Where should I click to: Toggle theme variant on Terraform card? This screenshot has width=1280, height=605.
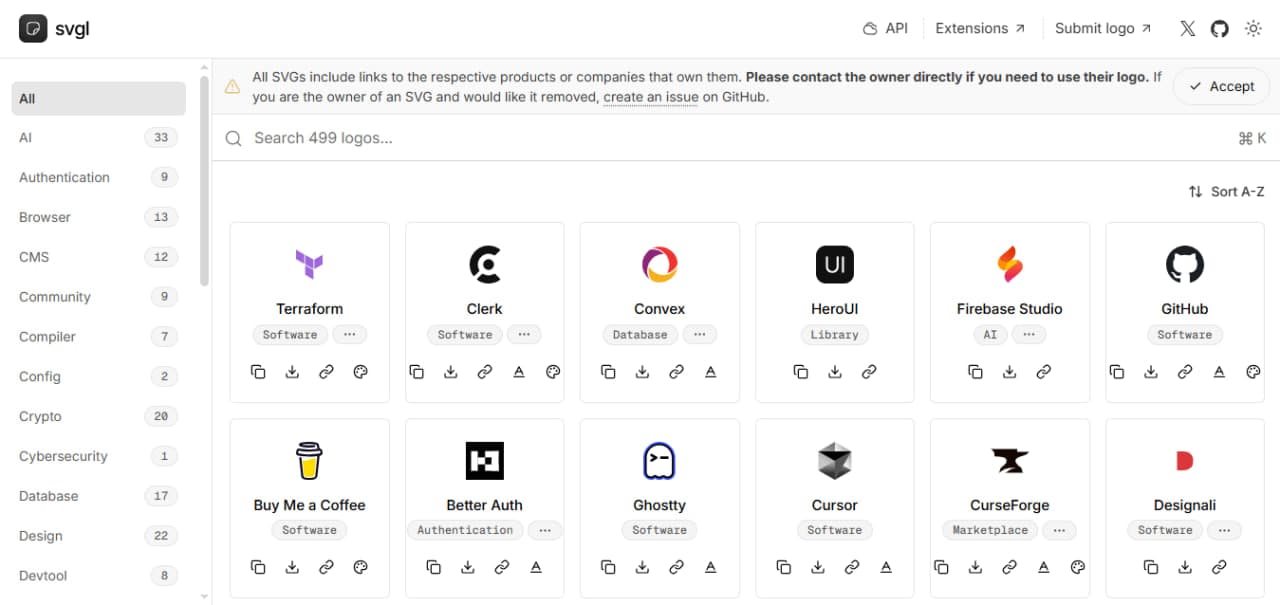click(x=361, y=372)
